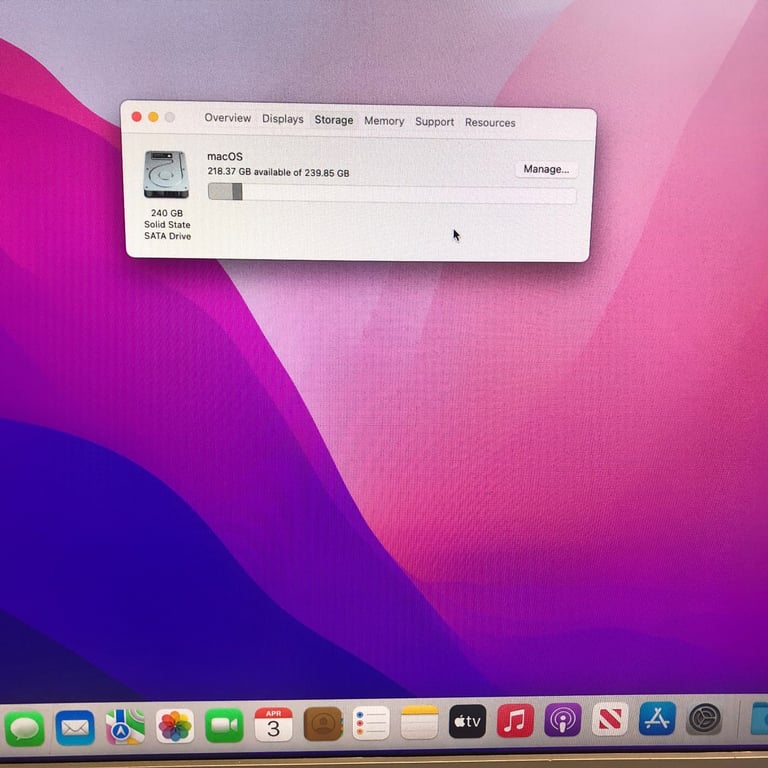The height and width of the screenshot is (768, 768).
Task: Click '218.37 GB available of 239.85 GB' text
Action: point(278,172)
